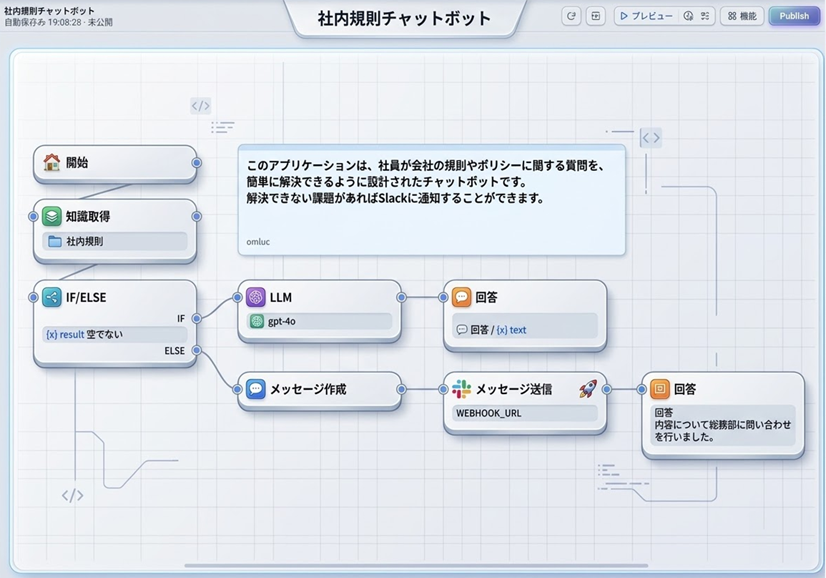
Task: Click the メッセージ送信 node title
Action: (x=514, y=389)
